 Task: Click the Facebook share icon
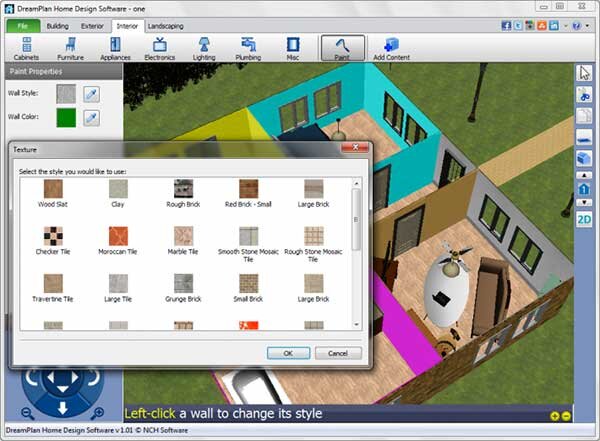(506, 26)
